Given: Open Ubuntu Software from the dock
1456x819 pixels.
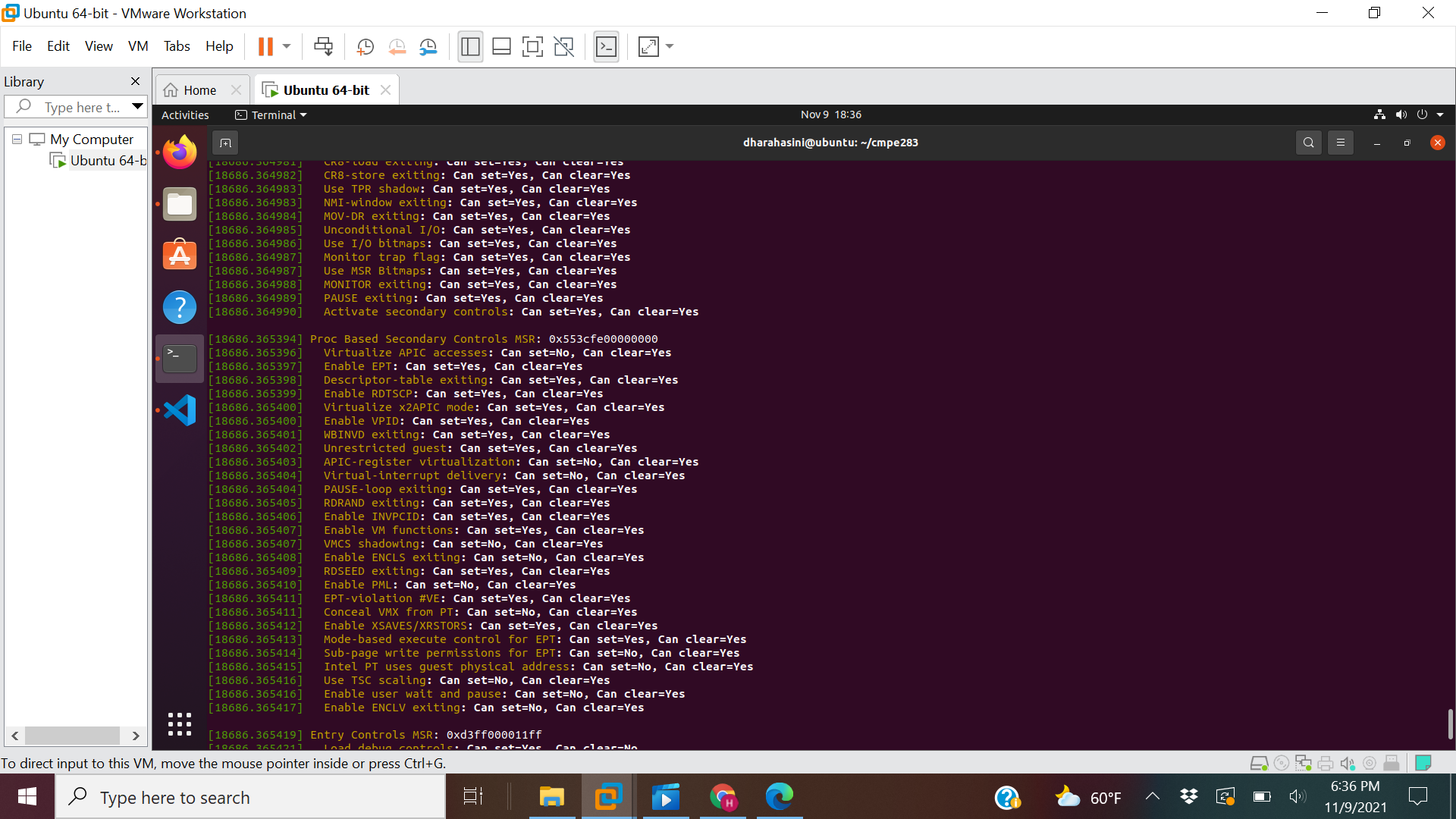Looking at the screenshot, I should point(180,256).
